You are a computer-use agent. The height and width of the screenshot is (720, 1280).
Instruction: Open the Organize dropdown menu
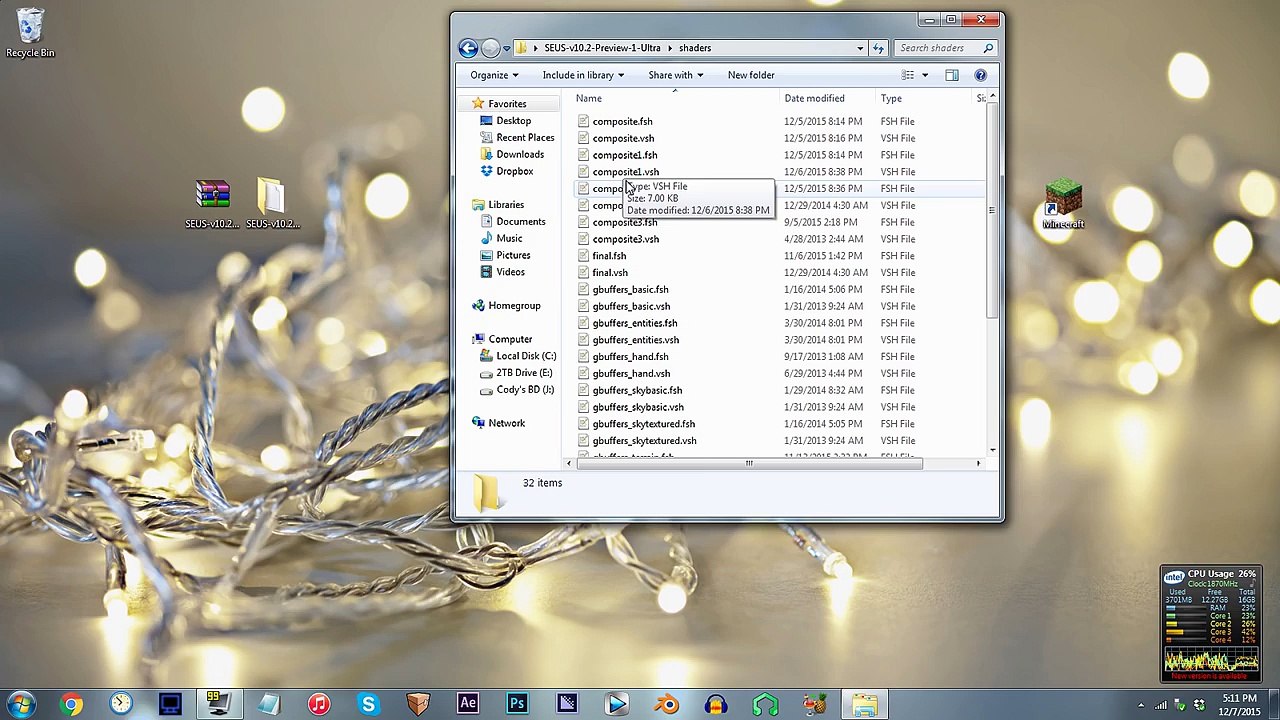click(494, 75)
